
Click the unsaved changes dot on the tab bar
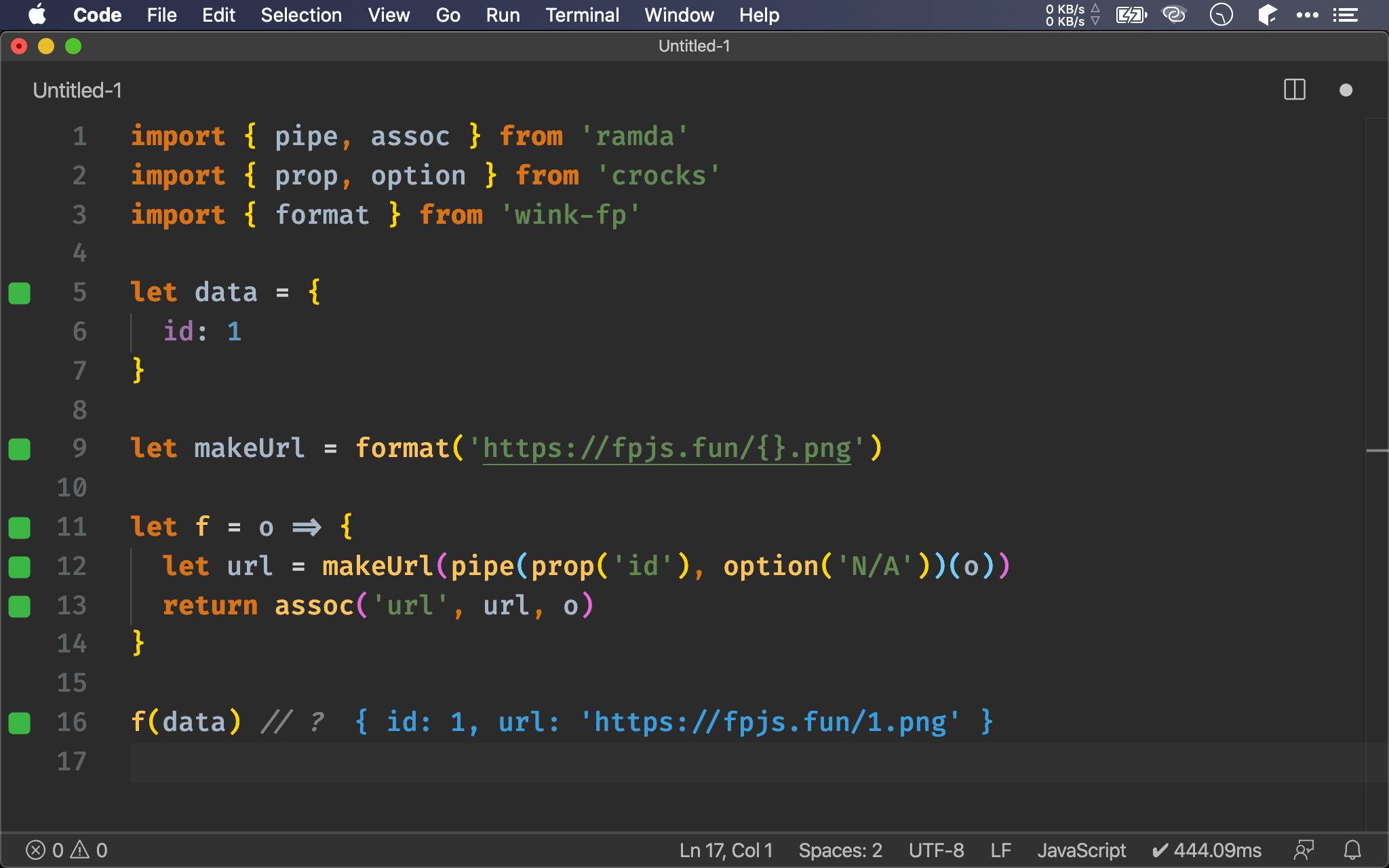(1346, 90)
